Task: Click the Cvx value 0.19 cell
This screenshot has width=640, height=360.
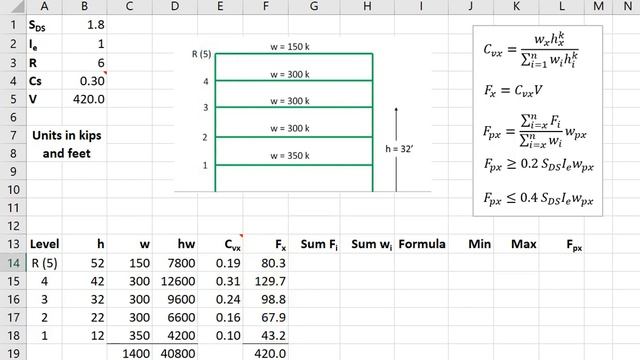Action: click(x=220, y=263)
